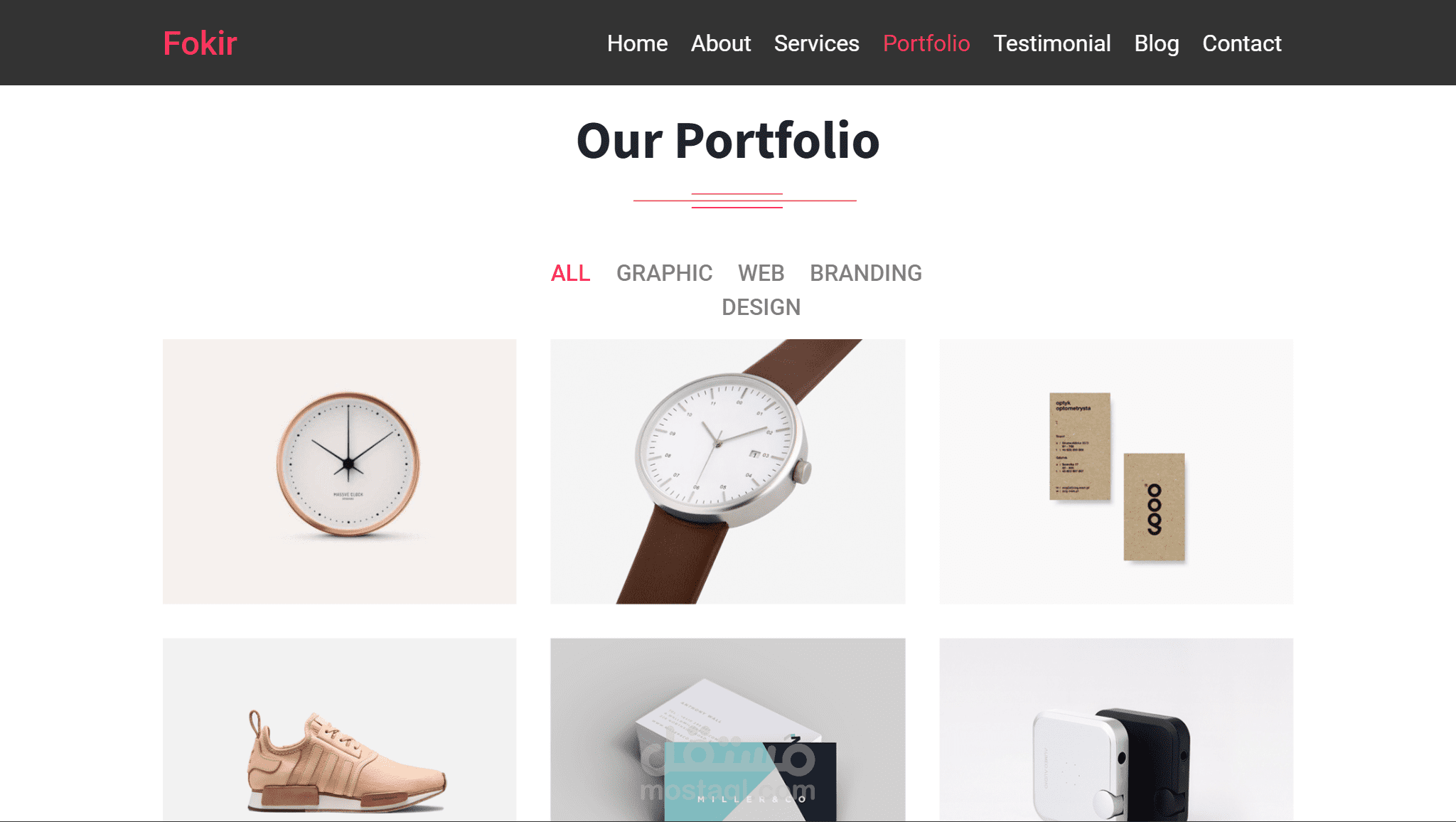The height and width of the screenshot is (822, 1456).
Task: Open the black and white device thumbnail
Action: (x=1116, y=730)
